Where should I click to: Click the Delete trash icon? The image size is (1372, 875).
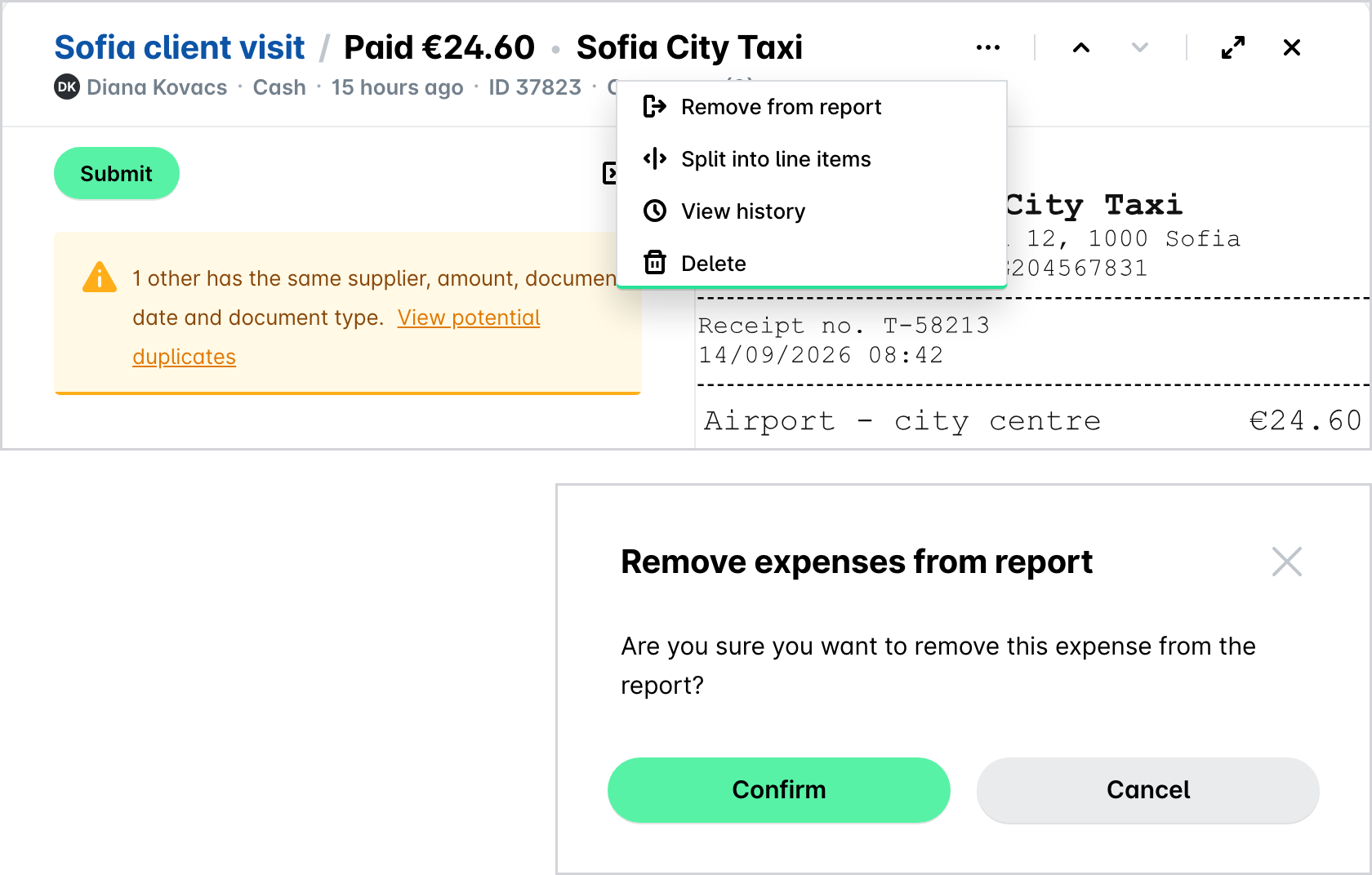[x=655, y=263]
